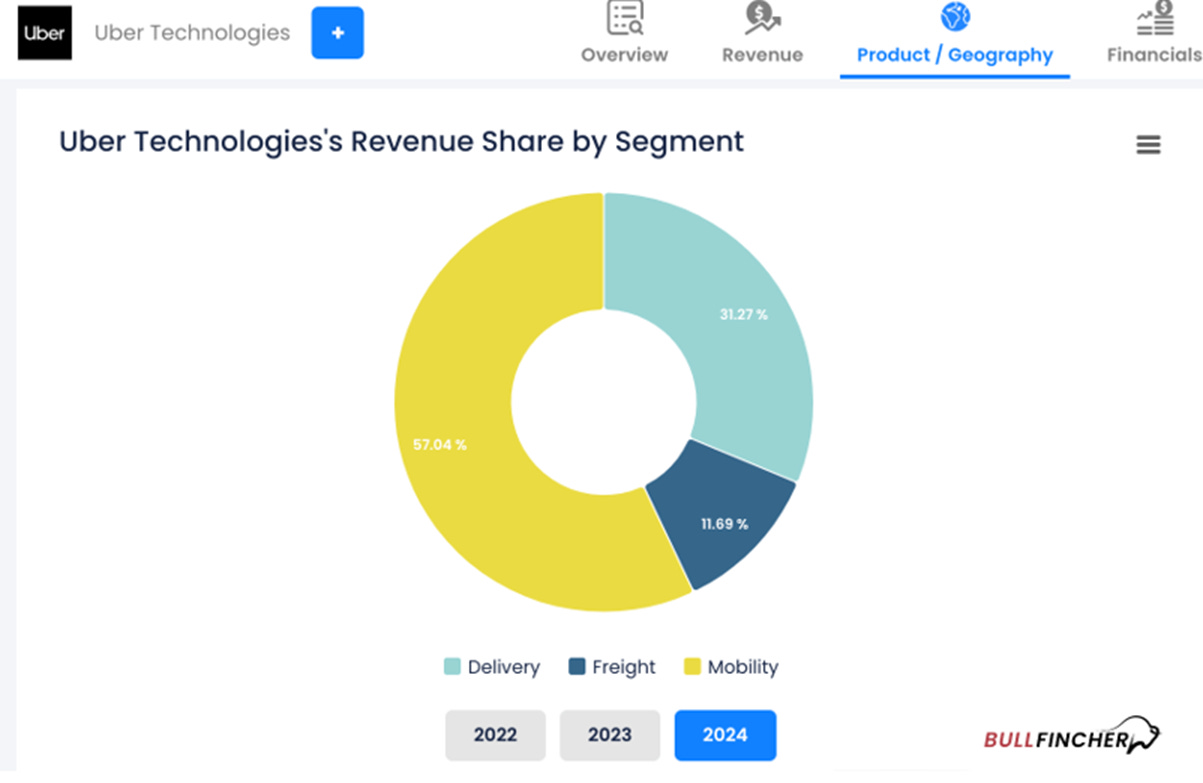The width and height of the screenshot is (1203, 783).
Task: Toggle the Freight legend color swatch
Action: 577,667
